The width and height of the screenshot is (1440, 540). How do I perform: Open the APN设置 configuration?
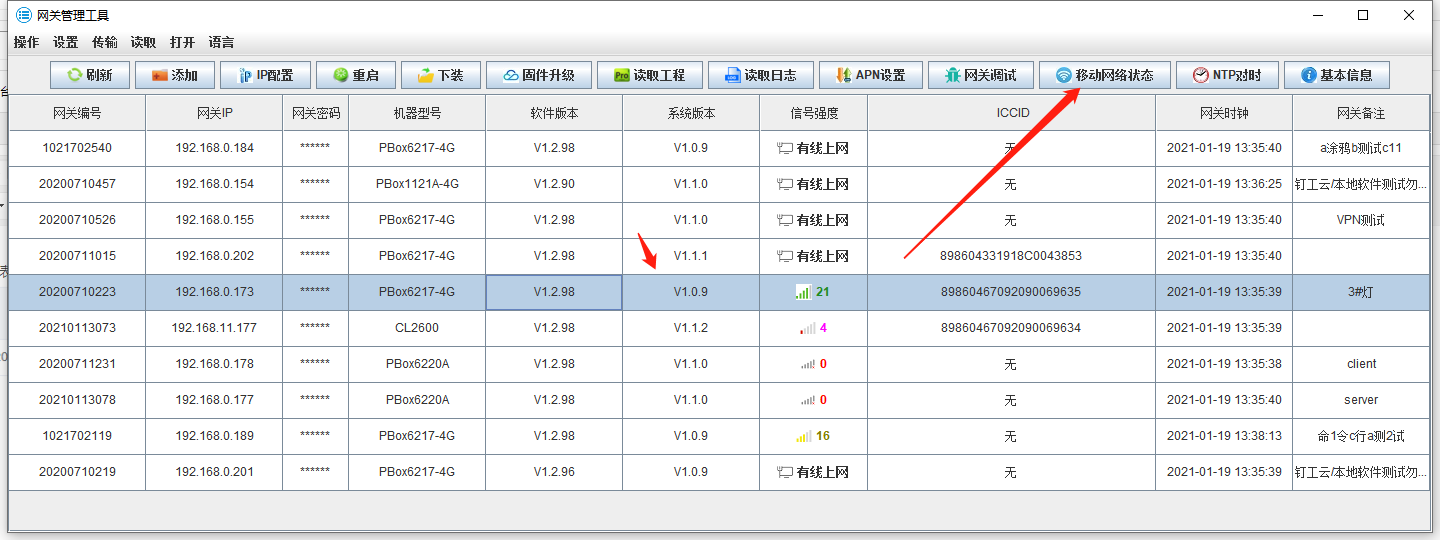[870, 75]
